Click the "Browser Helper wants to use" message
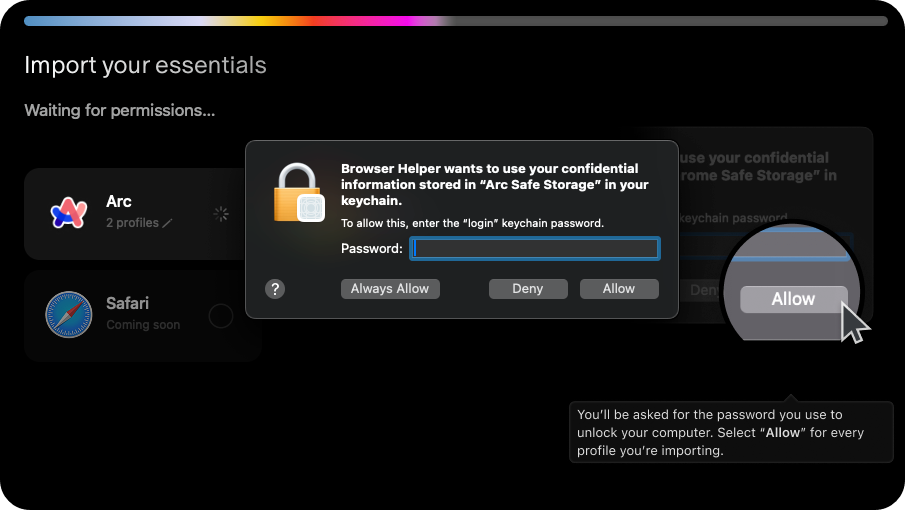The height and width of the screenshot is (510, 905). [495, 185]
